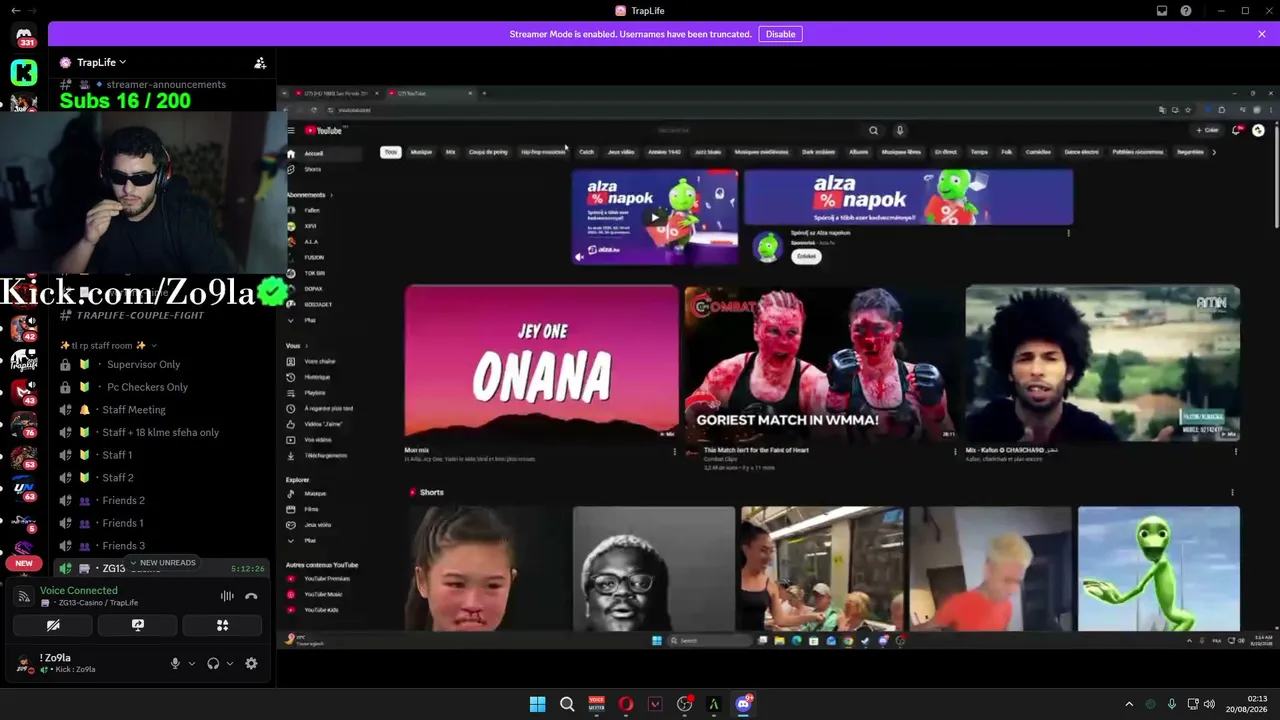Screen dimensions: 1280x720
Task: Show hidden system tray icons
Action: tap(1129, 704)
